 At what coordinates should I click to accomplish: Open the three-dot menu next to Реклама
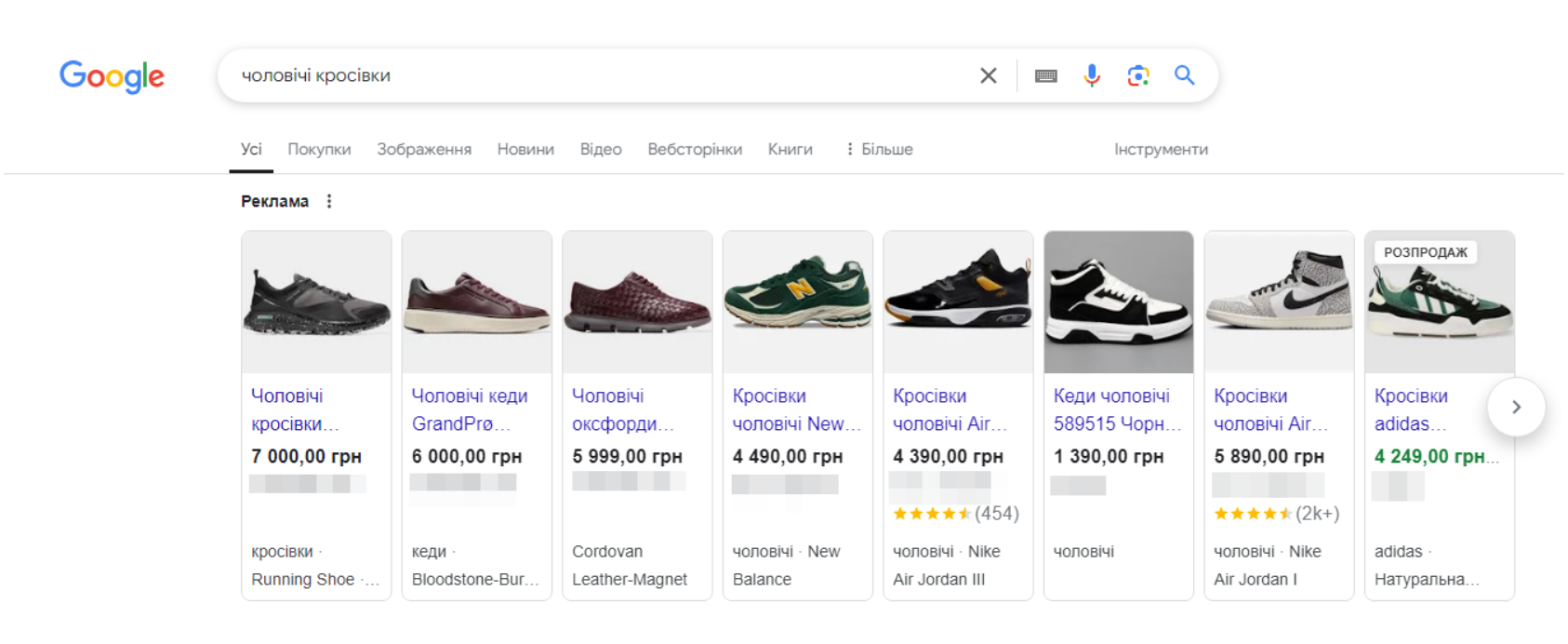pyautogui.click(x=329, y=201)
